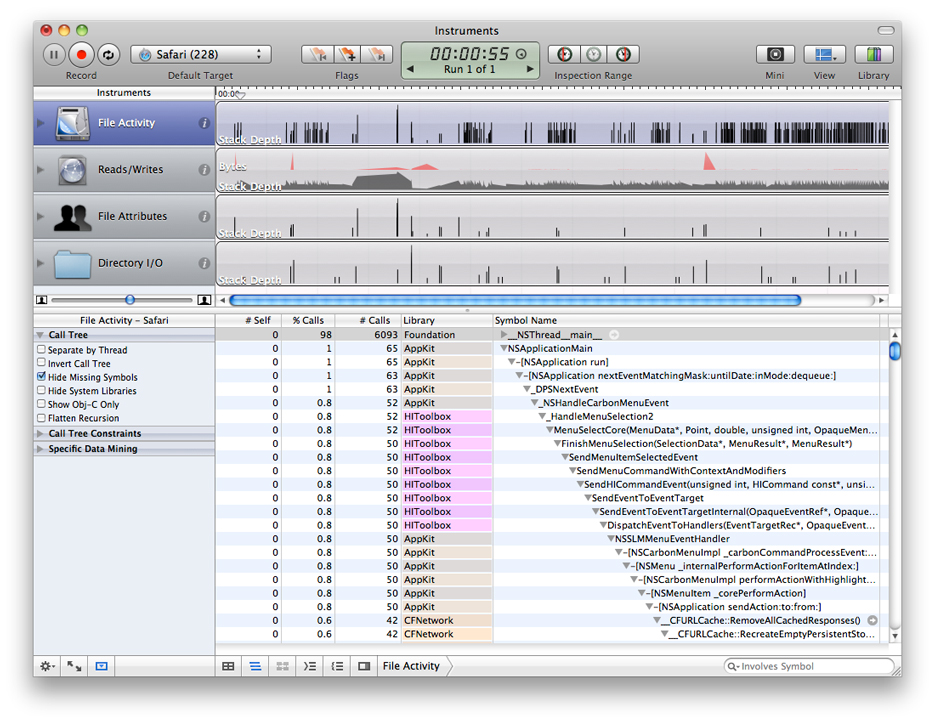Click the File Activity breadcrumb

click(x=411, y=666)
